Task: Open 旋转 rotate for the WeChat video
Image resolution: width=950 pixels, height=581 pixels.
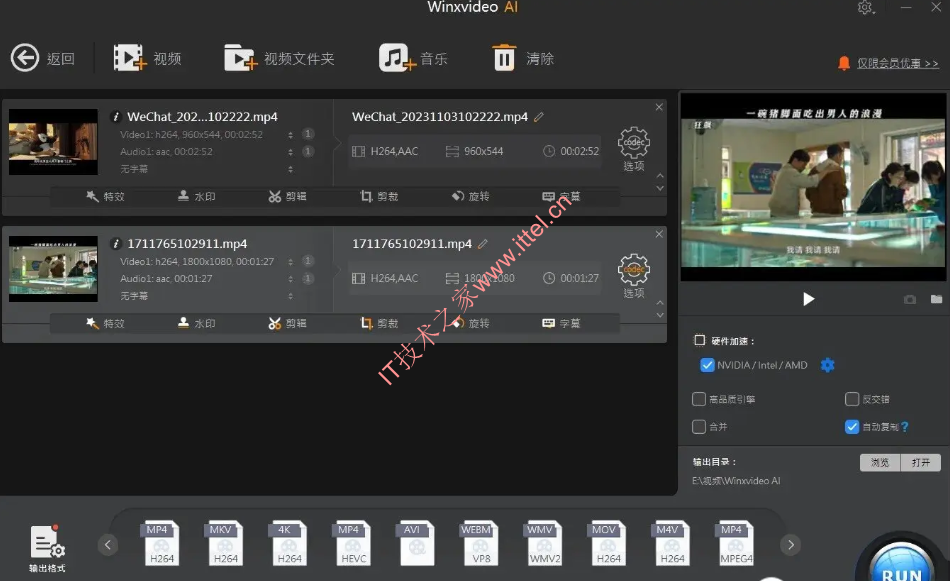Action: point(470,196)
